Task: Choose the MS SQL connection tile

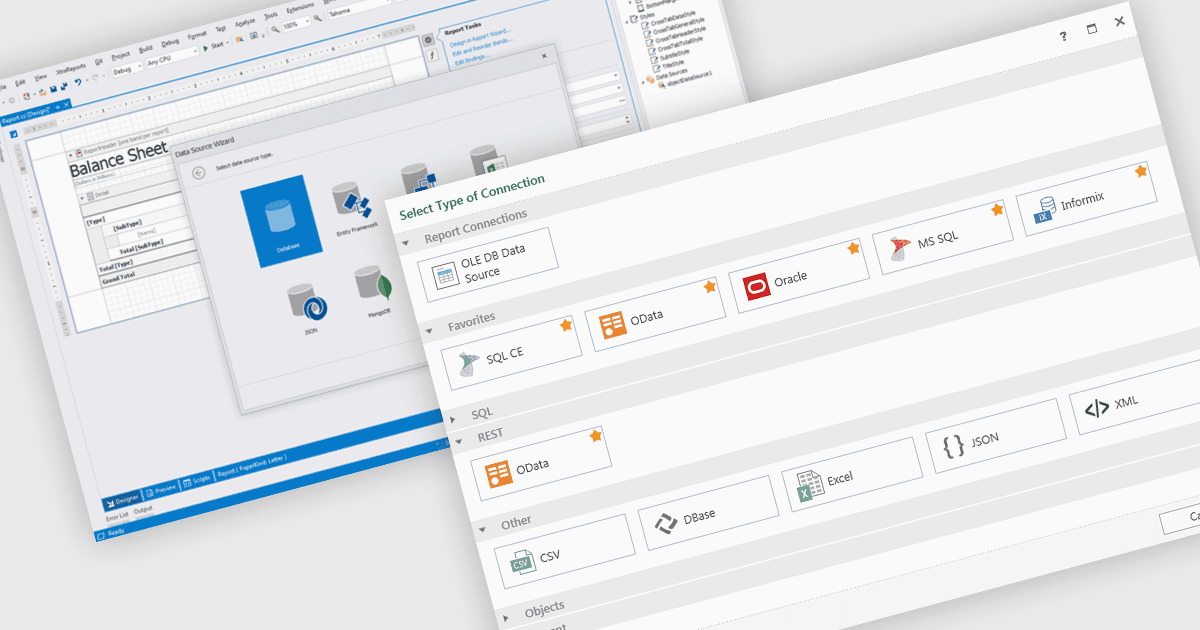Action: [942, 238]
